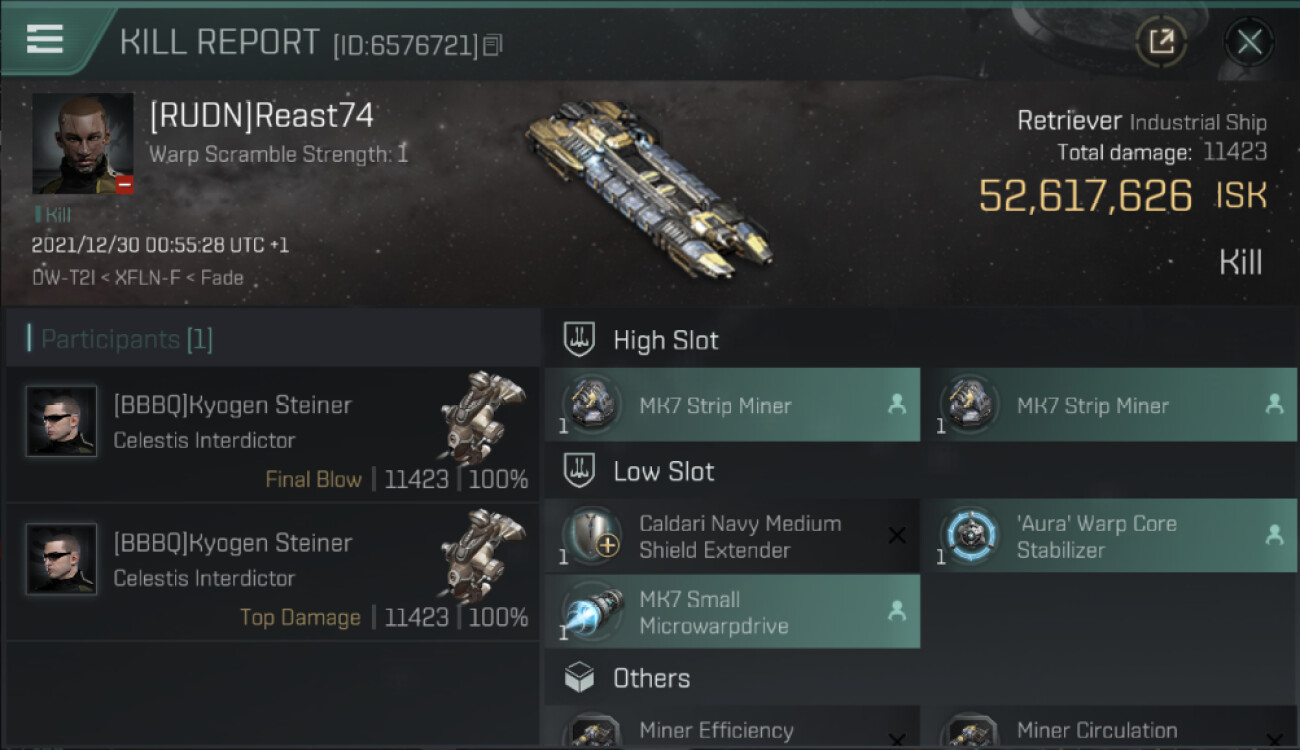This screenshot has width=1300, height=750.
Task: Select the first MK7 Strip Miner module icon
Action: [591, 405]
